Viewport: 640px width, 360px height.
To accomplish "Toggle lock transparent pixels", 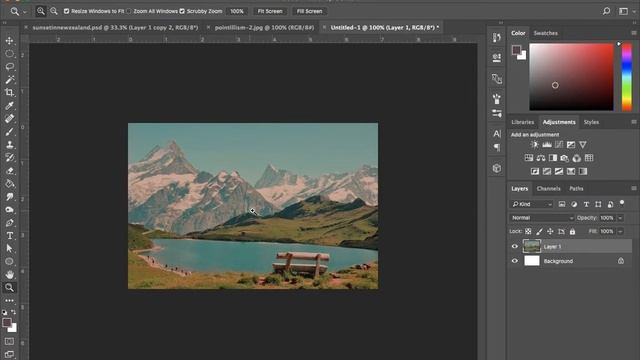I will pyautogui.click(x=528, y=231).
